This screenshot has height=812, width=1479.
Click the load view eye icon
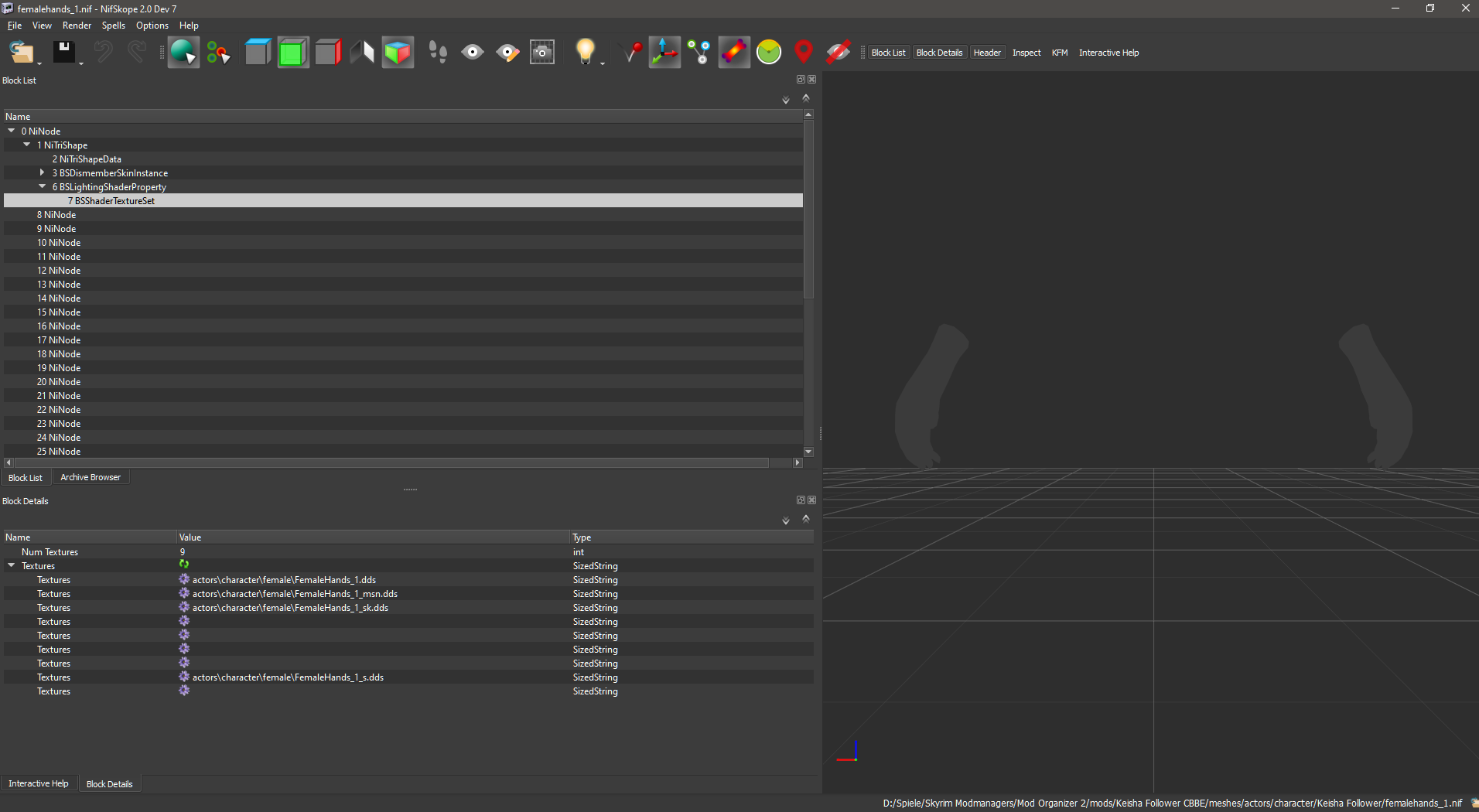[x=473, y=53]
